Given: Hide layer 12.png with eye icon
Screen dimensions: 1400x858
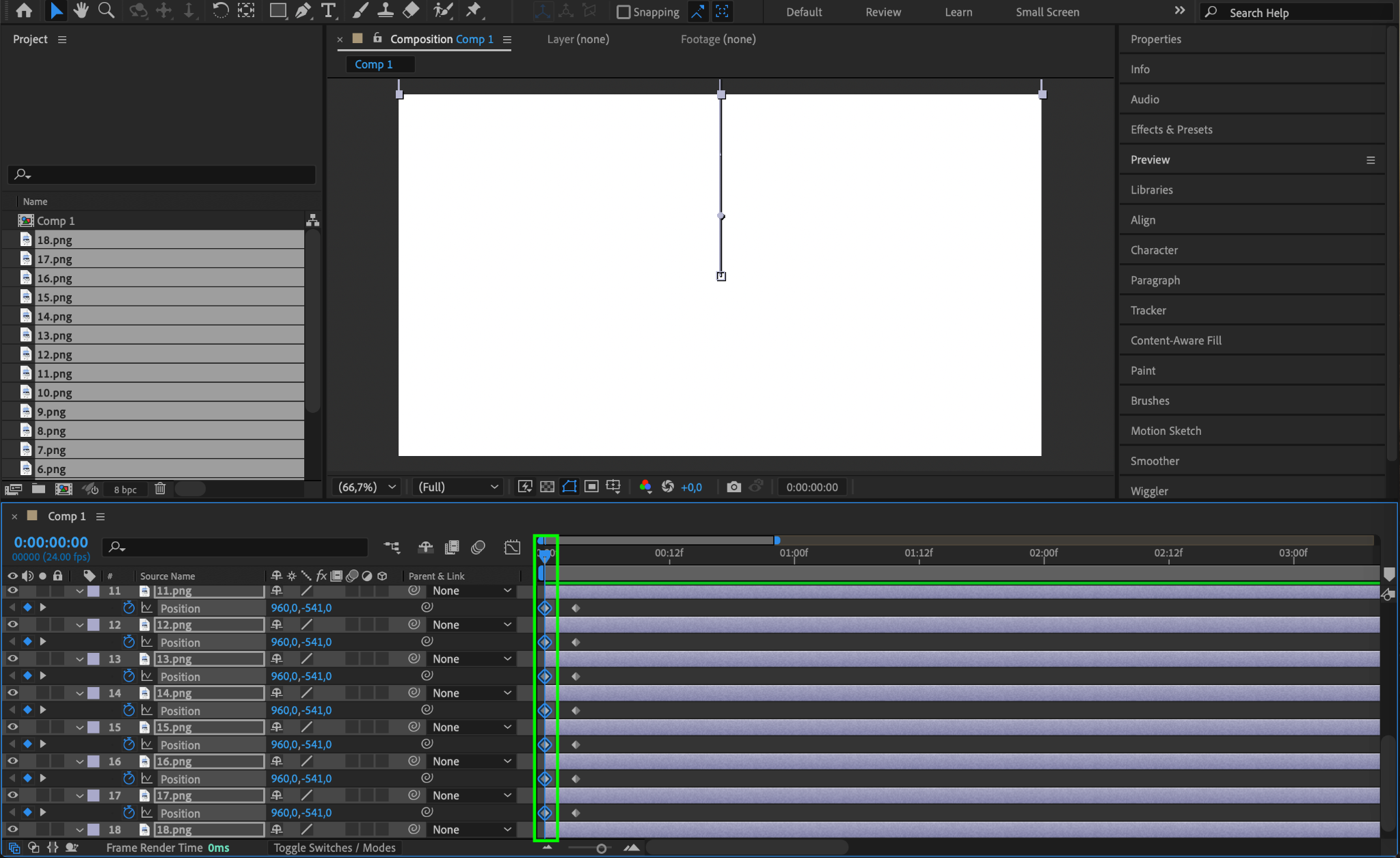Looking at the screenshot, I should click(x=12, y=624).
